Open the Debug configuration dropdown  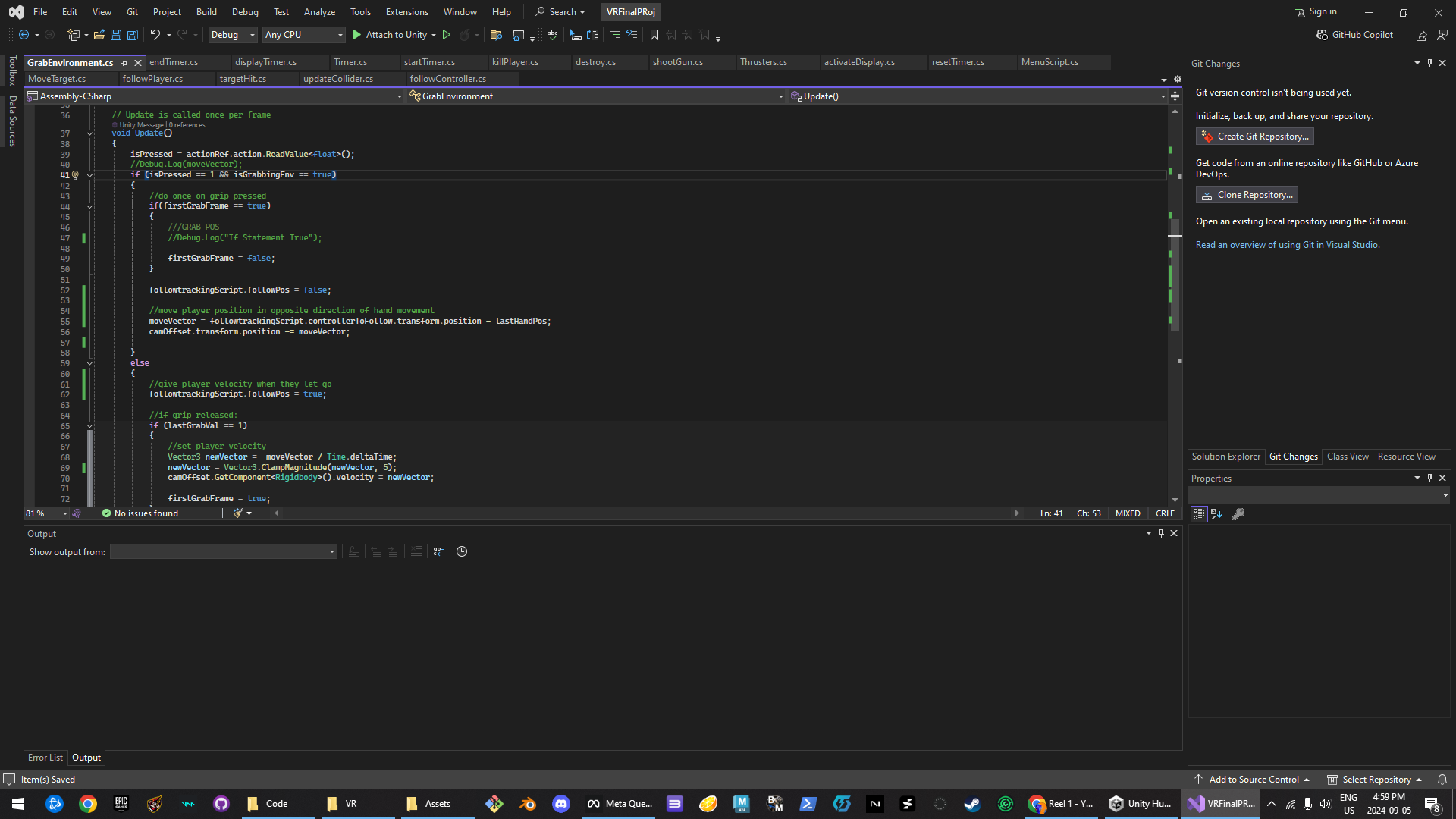[x=233, y=35]
